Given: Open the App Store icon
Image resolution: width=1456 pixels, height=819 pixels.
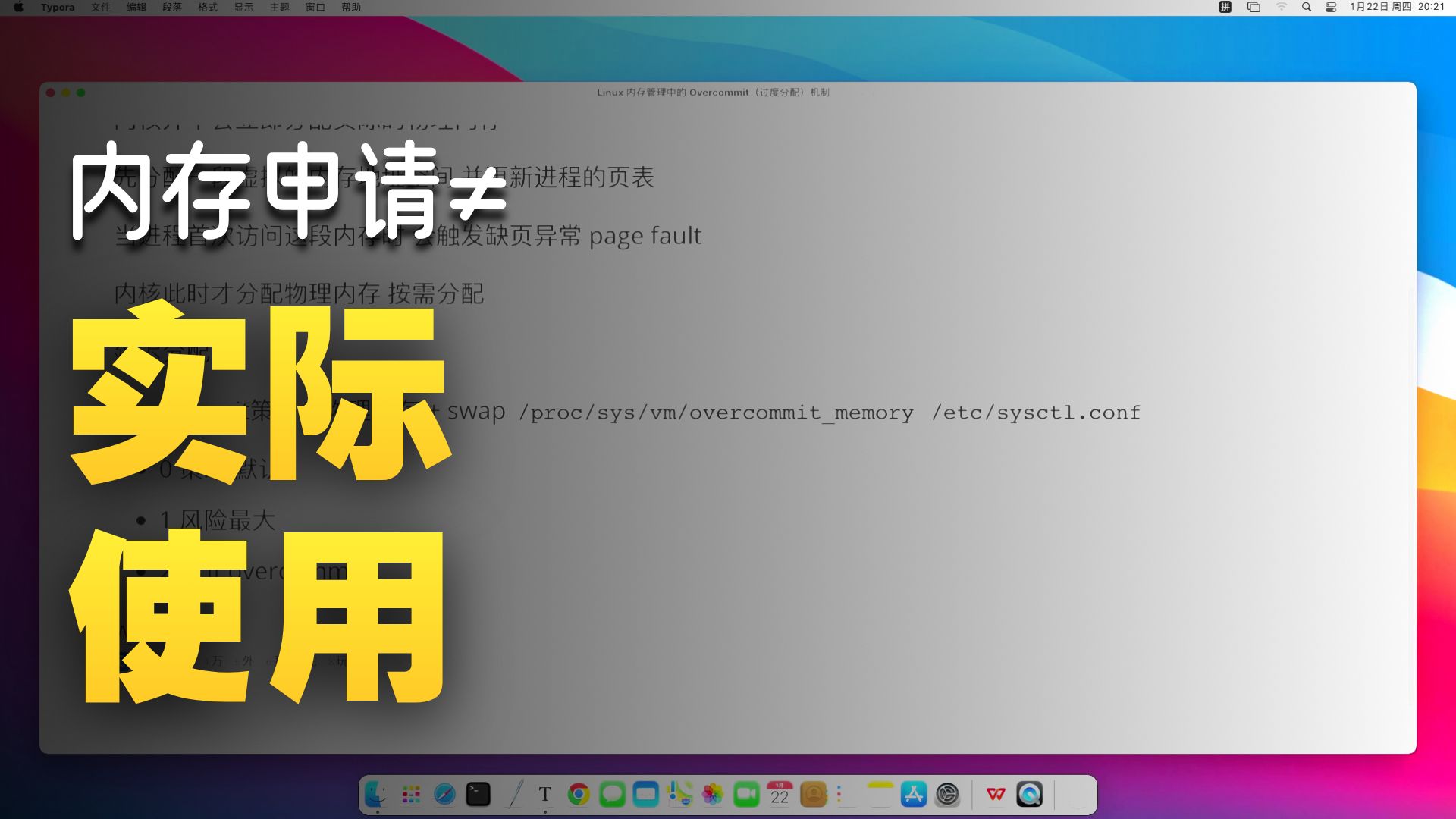Looking at the screenshot, I should point(914,794).
